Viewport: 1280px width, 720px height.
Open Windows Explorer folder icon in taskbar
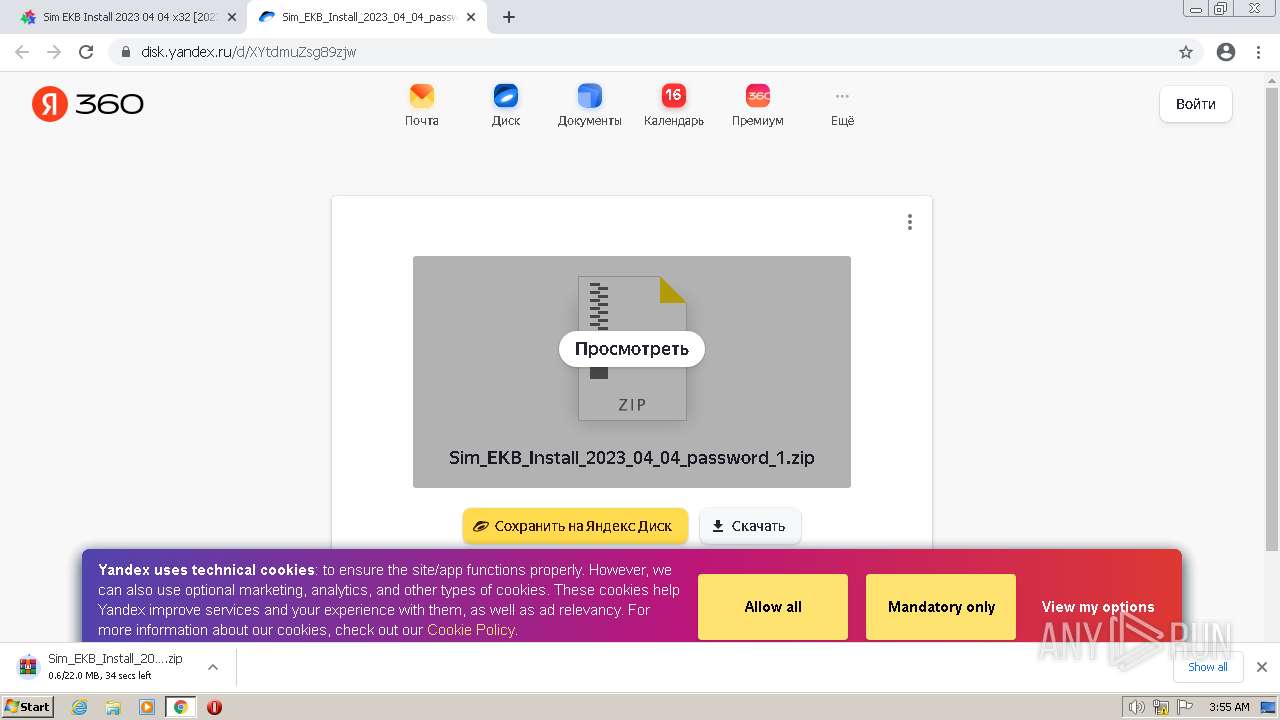point(113,707)
